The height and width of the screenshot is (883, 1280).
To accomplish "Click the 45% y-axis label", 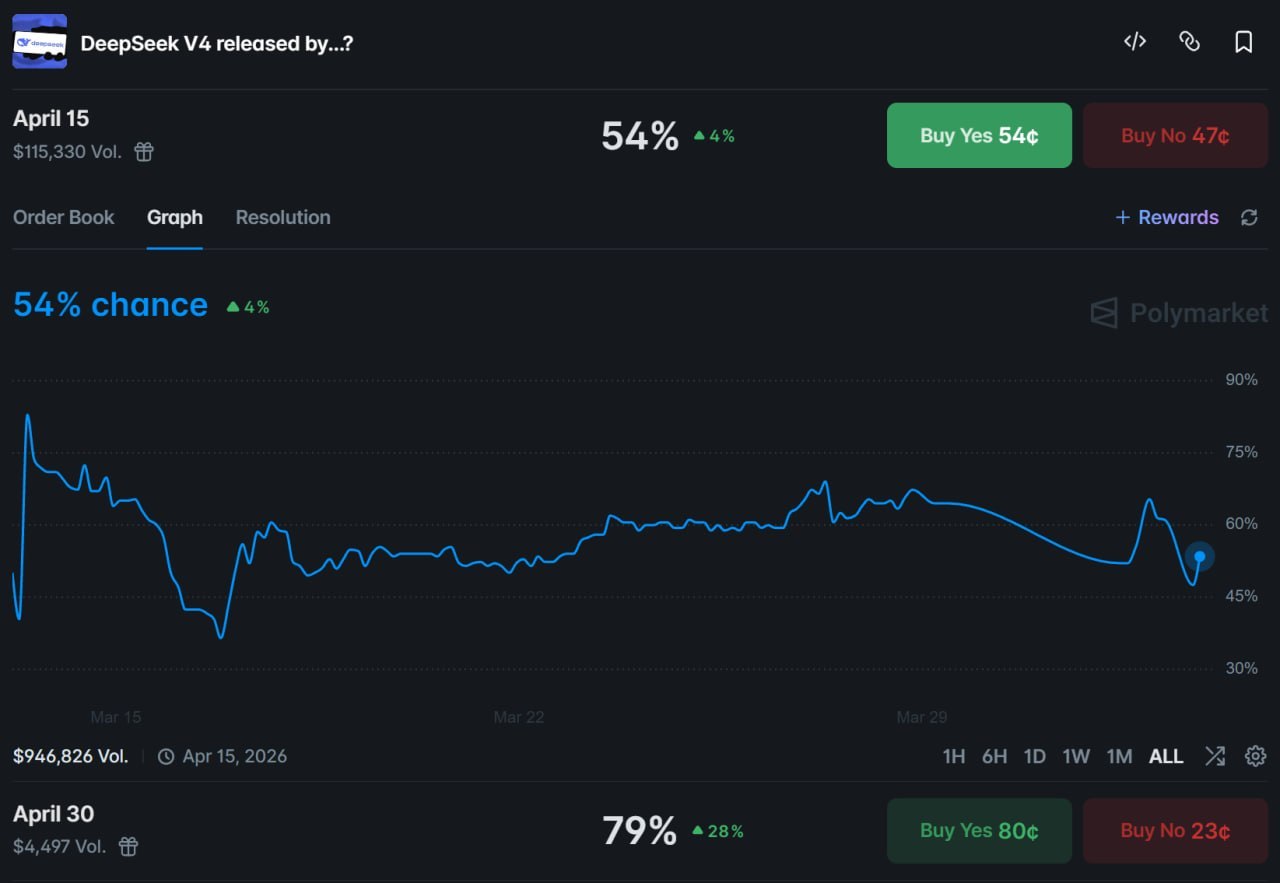I will 1242,596.
